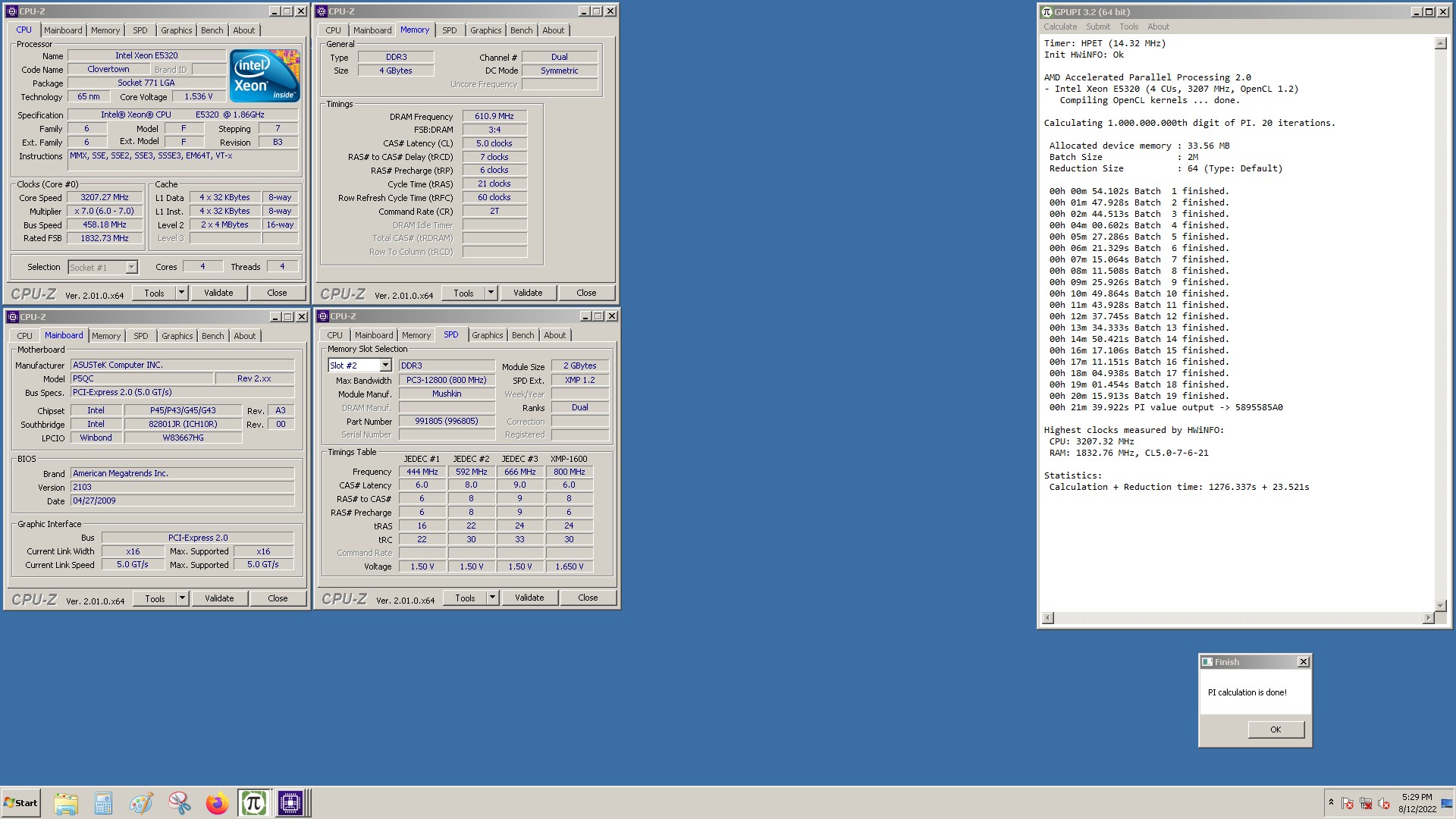The image size is (1456, 819).
Task: Open the About tab in the SPD window
Action: (554, 335)
